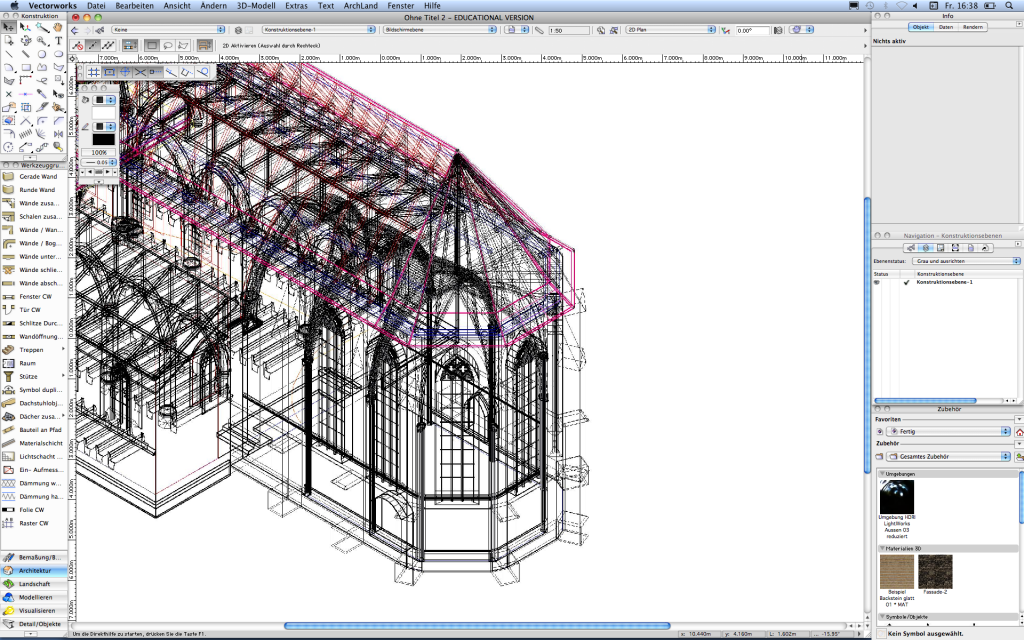Screen dimensions: 1024x640
Task: Open the Bearbeiten menu
Action: pyautogui.click(x=135, y=5)
